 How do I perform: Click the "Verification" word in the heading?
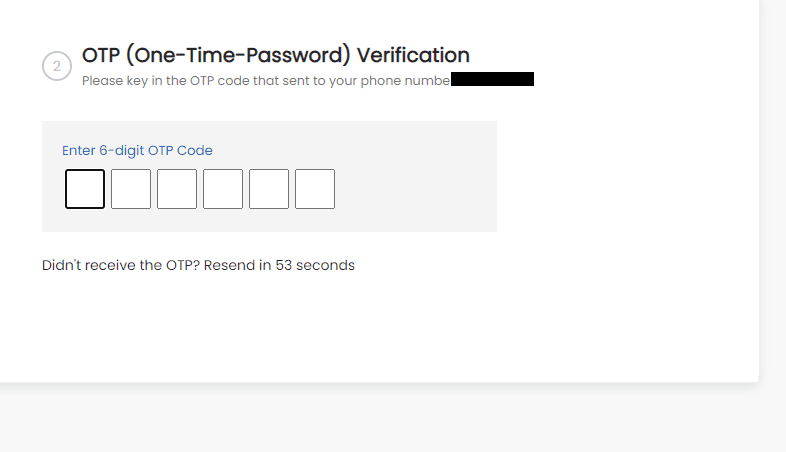coord(413,55)
